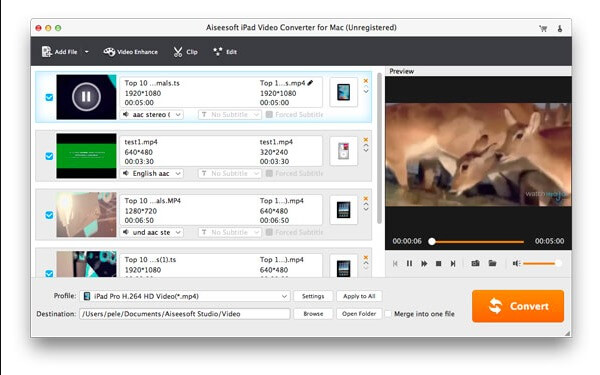Click the Top 1...).mp4 output name in third row

point(282,201)
